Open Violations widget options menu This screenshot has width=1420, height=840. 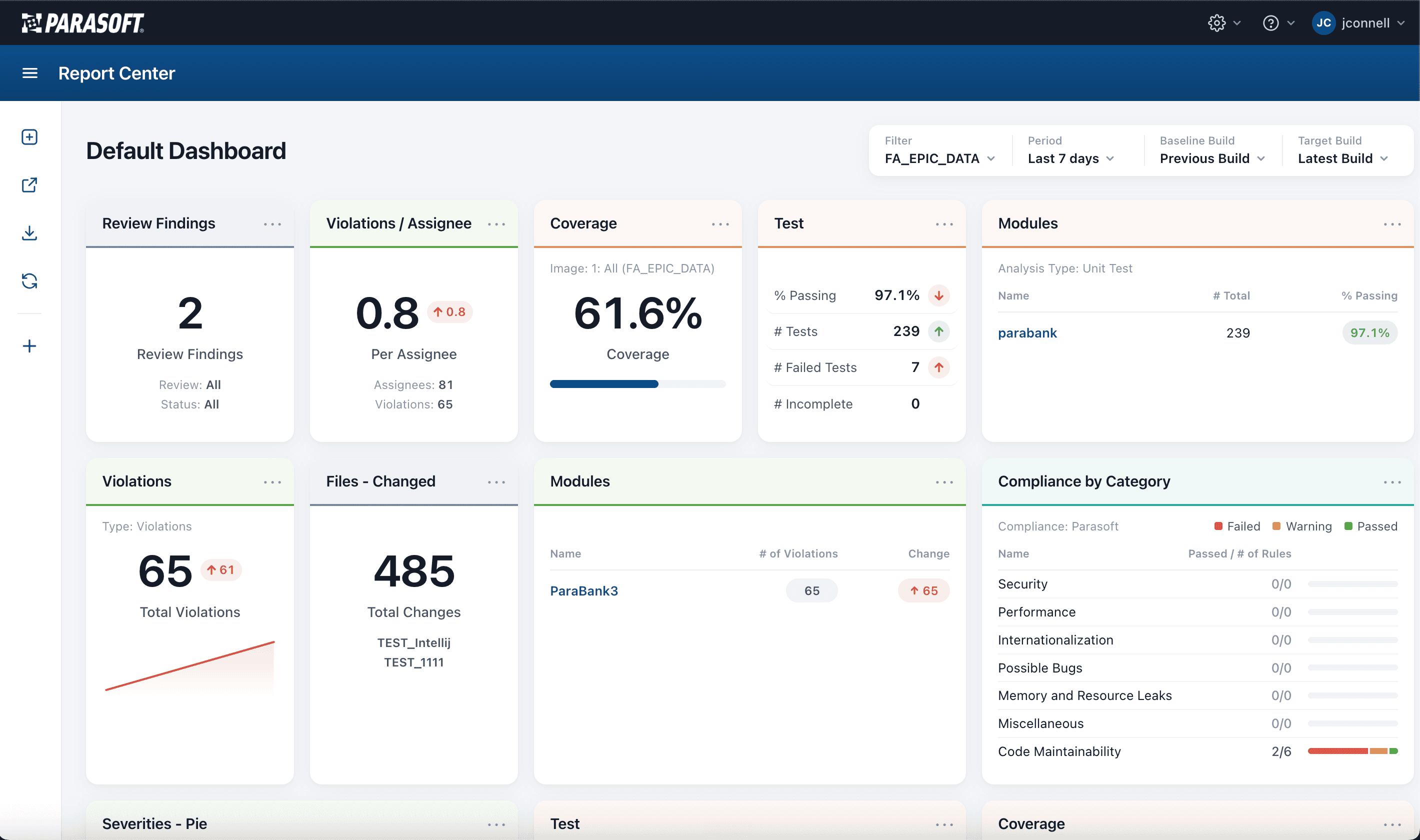click(272, 482)
